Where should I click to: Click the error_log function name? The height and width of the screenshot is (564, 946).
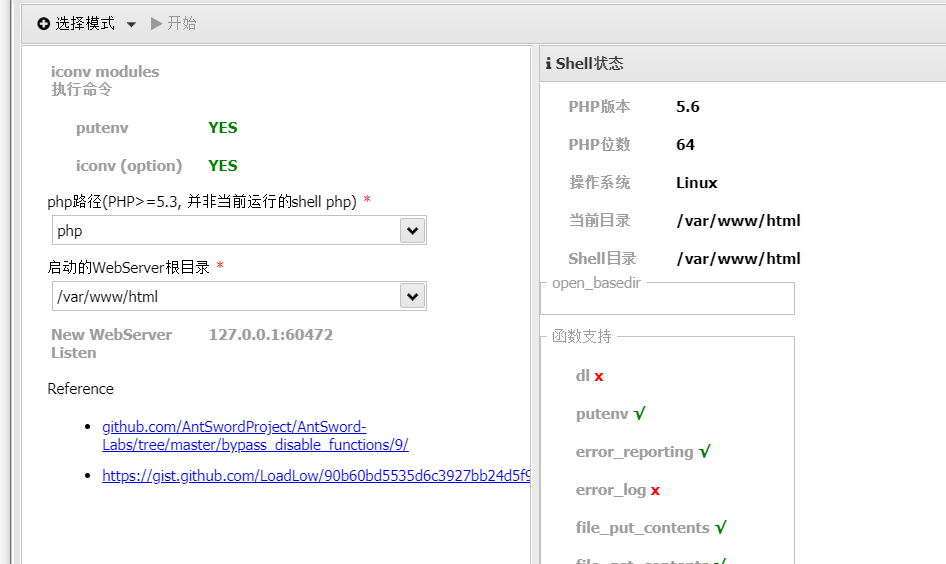(x=611, y=490)
